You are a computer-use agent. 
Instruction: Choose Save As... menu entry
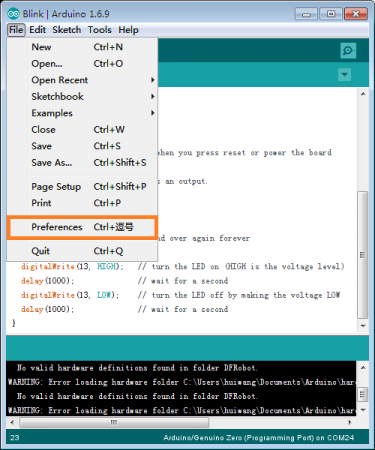(82, 163)
